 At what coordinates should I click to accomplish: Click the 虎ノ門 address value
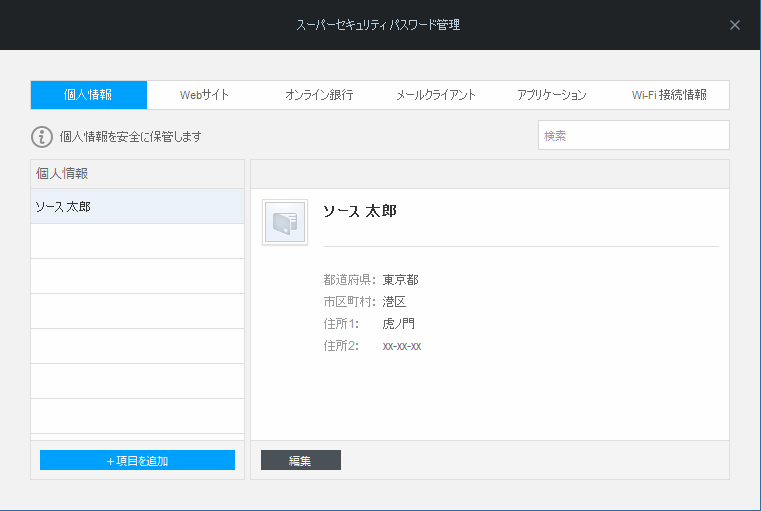[398, 324]
